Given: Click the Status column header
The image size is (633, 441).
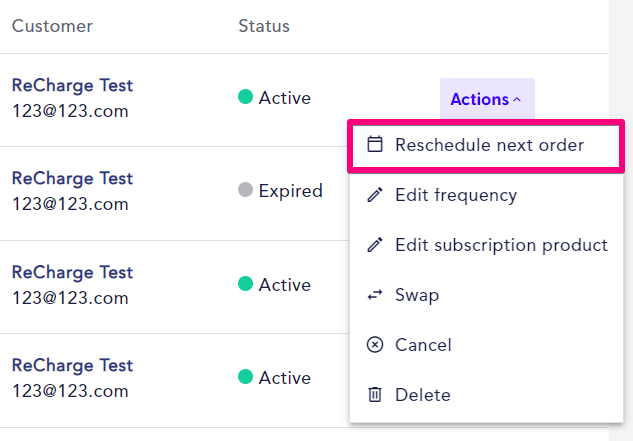Looking at the screenshot, I should click(x=264, y=26).
